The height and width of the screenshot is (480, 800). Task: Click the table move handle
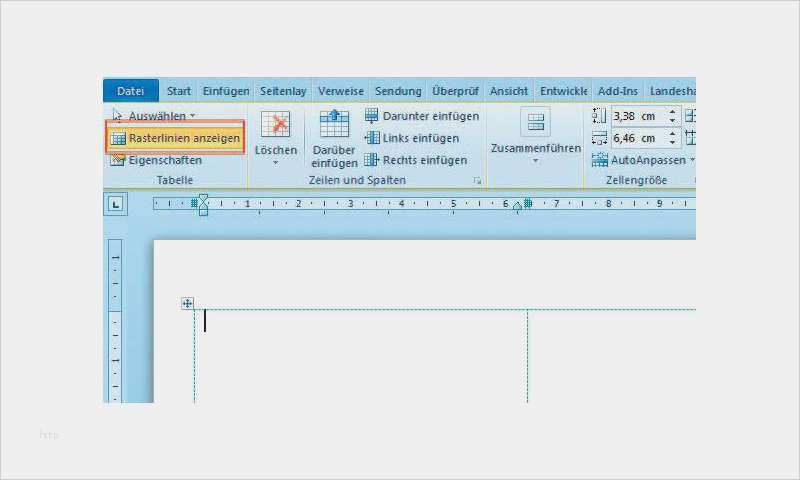[x=187, y=304]
